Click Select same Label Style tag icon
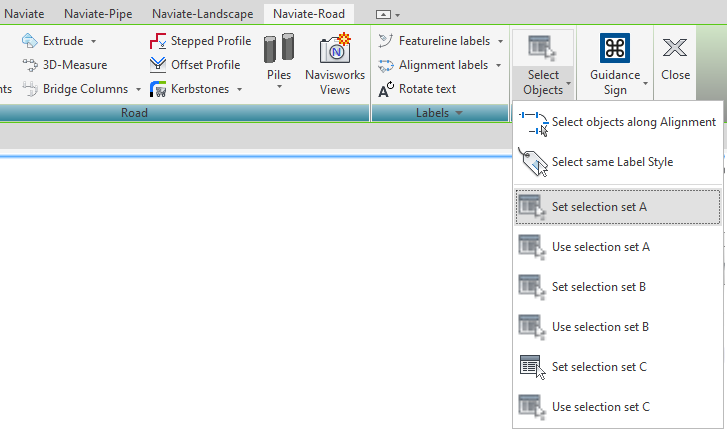Image resolution: width=727 pixels, height=433 pixels. (x=533, y=162)
